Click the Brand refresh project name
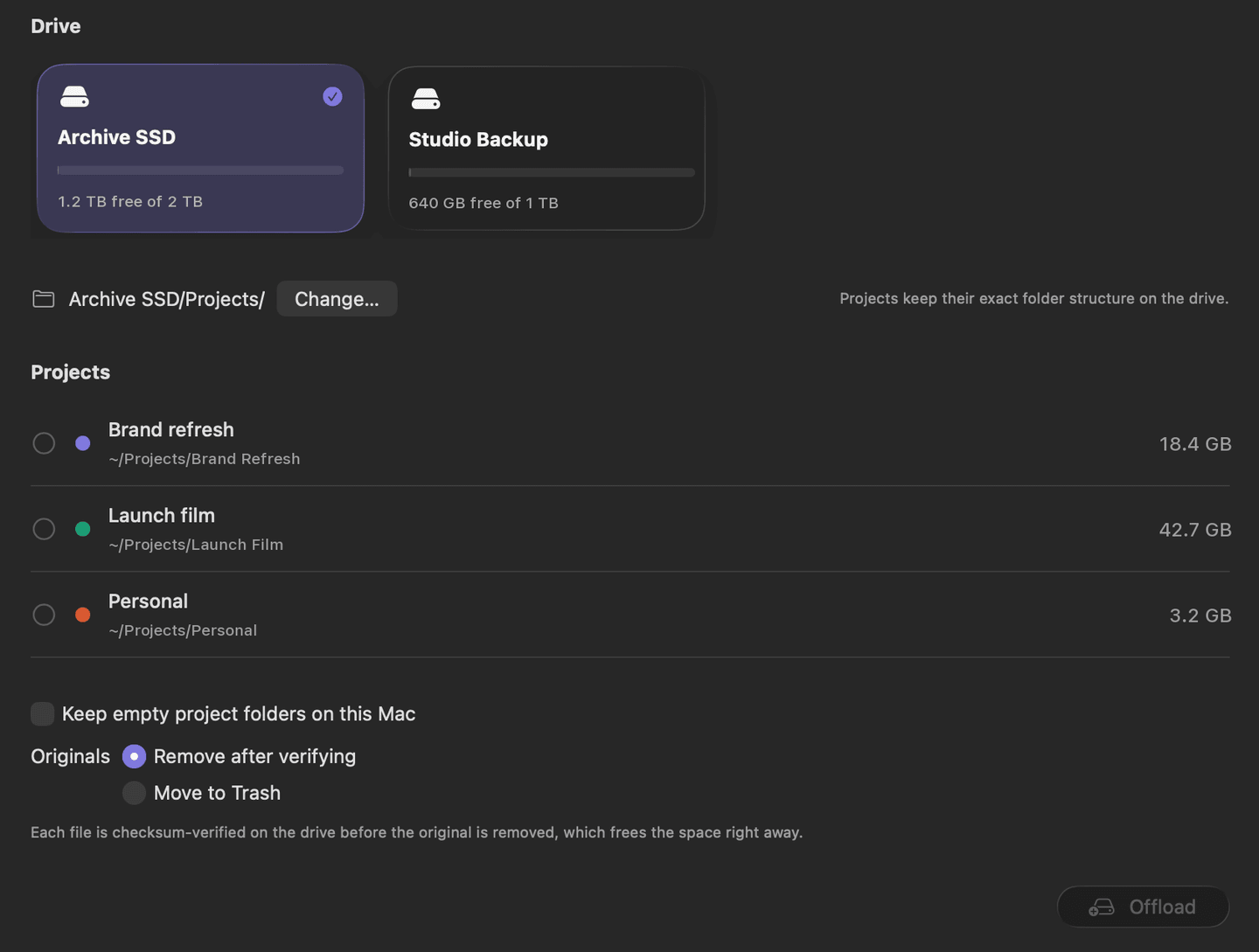This screenshot has width=1259, height=952. [x=171, y=429]
